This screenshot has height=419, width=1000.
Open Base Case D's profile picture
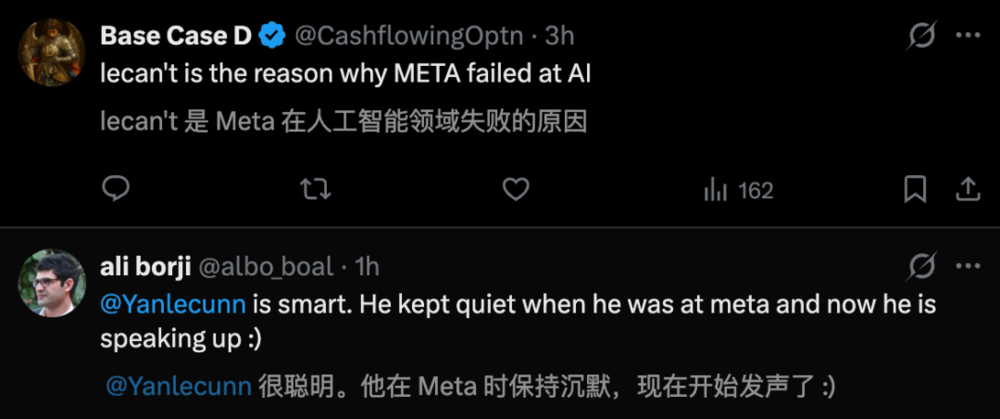pos(53,53)
